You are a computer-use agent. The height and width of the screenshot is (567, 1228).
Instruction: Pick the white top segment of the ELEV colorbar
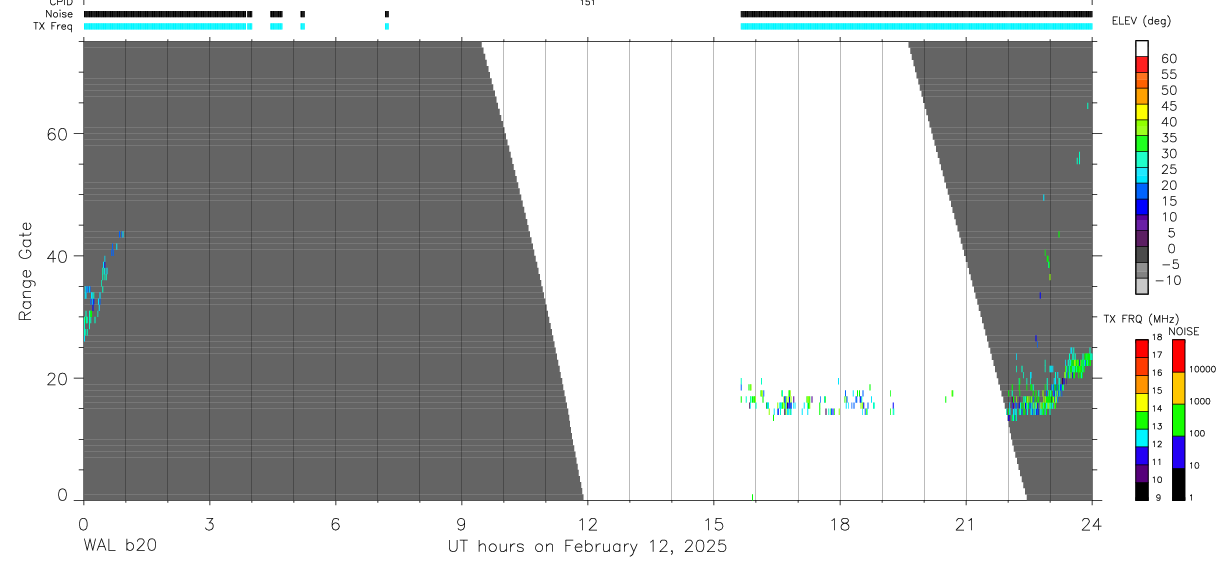pos(1142,49)
